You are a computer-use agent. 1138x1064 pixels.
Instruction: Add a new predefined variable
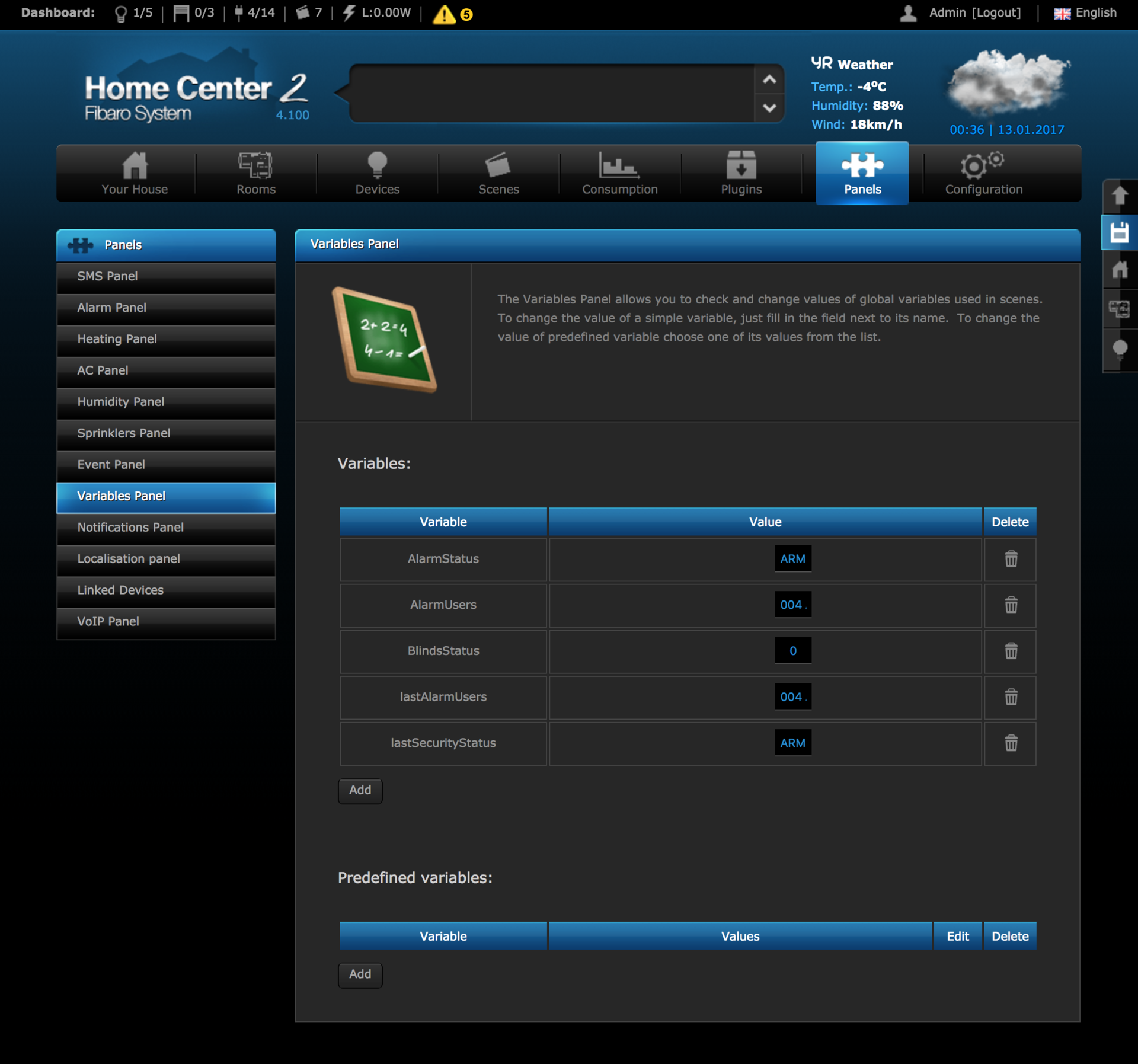360,974
